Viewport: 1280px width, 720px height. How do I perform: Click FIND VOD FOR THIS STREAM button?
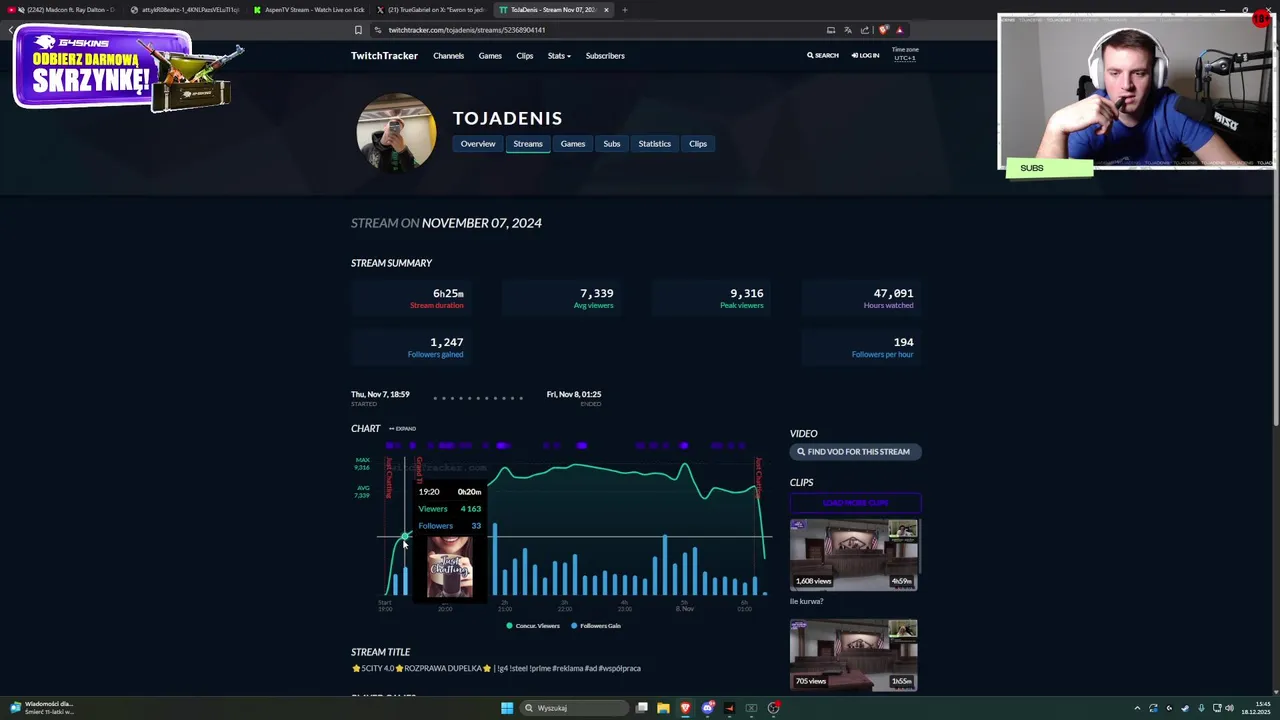(x=855, y=452)
